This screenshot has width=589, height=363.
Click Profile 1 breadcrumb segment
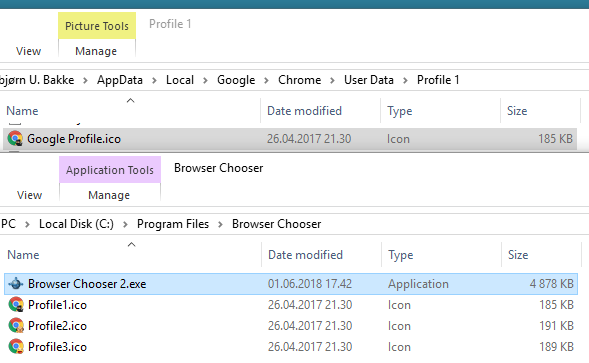438,80
